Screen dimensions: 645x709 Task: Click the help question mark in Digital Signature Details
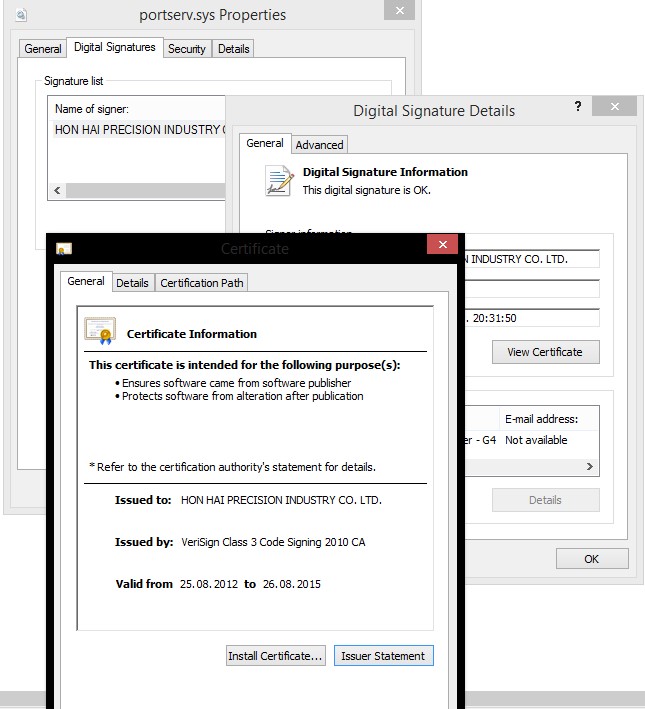578,106
